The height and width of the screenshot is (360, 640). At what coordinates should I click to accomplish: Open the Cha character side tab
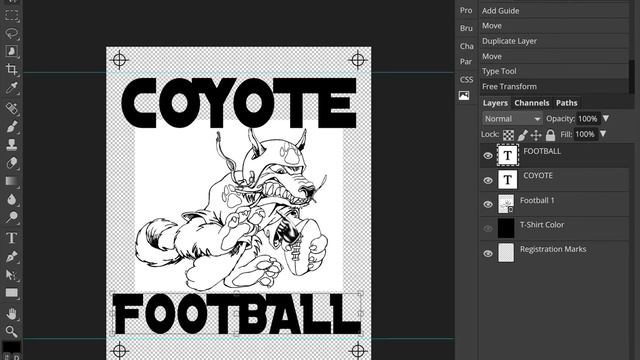pyautogui.click(x=467, y=46)
